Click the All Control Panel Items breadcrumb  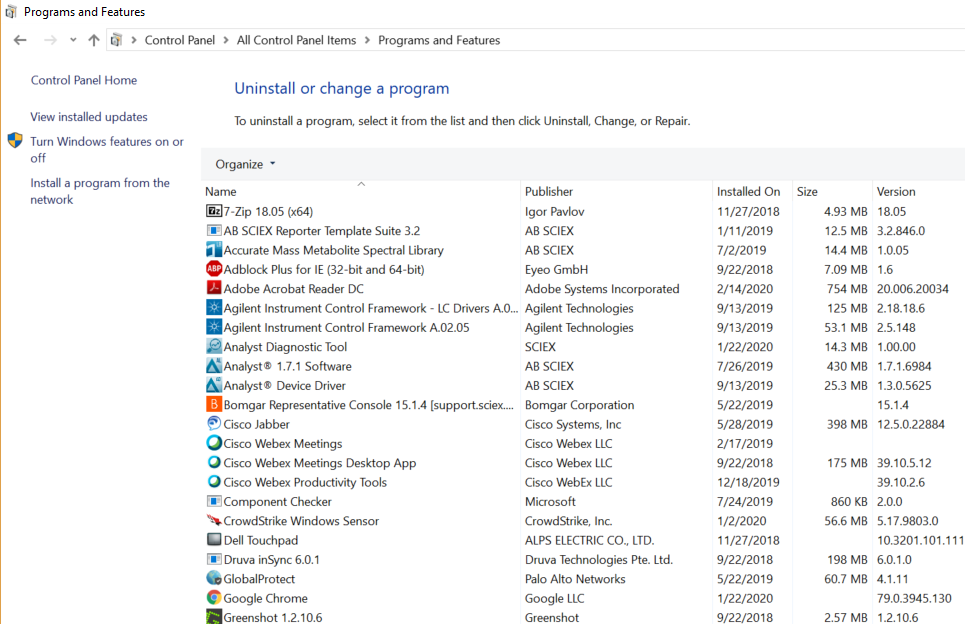[x=297, y=40]
